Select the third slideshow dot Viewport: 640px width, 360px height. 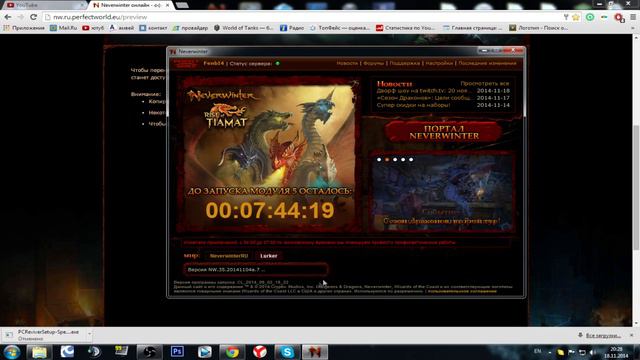point(395,160)
